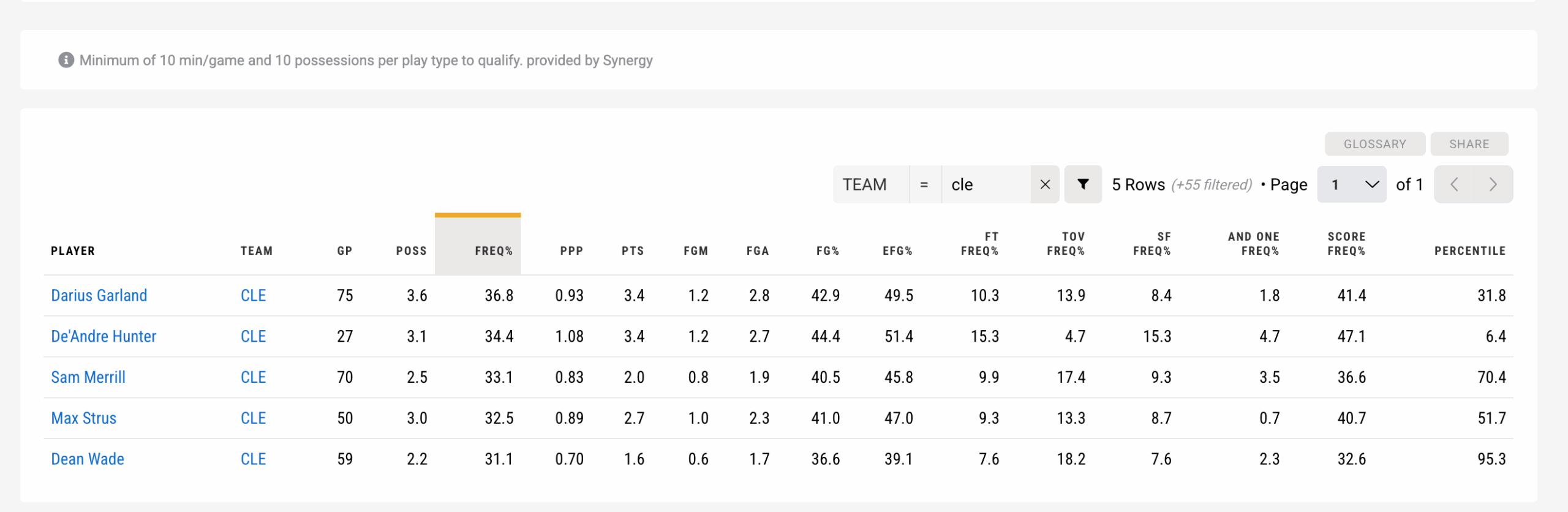Click the filter funnel icon
1568x512 pixels.
[1082, 184]
